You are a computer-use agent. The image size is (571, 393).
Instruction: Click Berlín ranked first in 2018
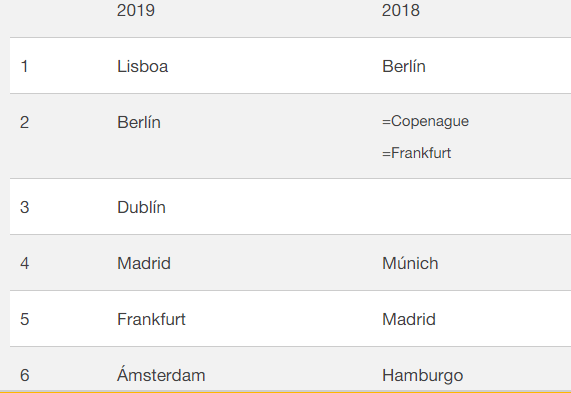point(403,66)
